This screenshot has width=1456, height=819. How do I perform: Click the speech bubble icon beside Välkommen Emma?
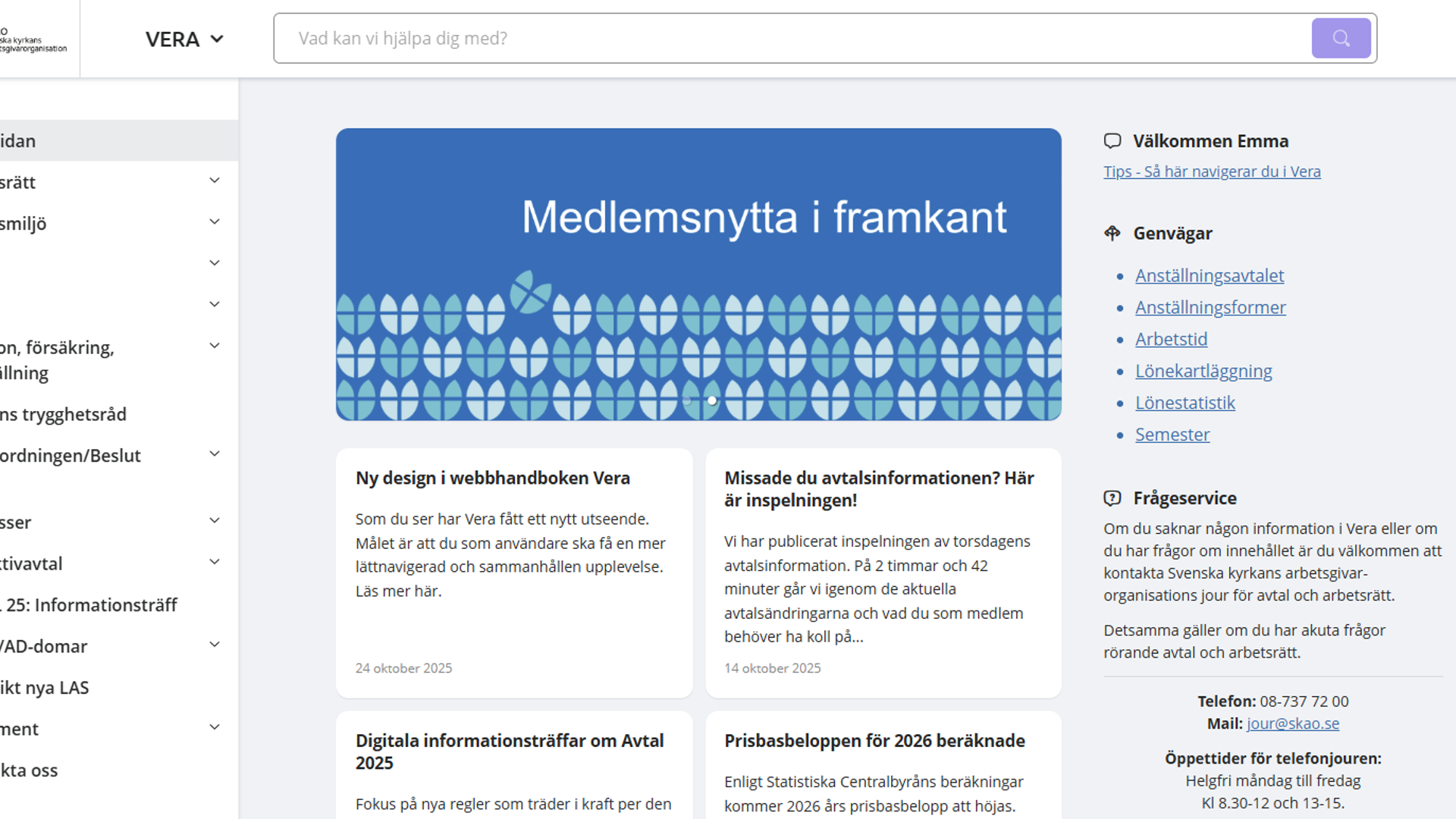pyautogui.click(x=1112, y=141)
